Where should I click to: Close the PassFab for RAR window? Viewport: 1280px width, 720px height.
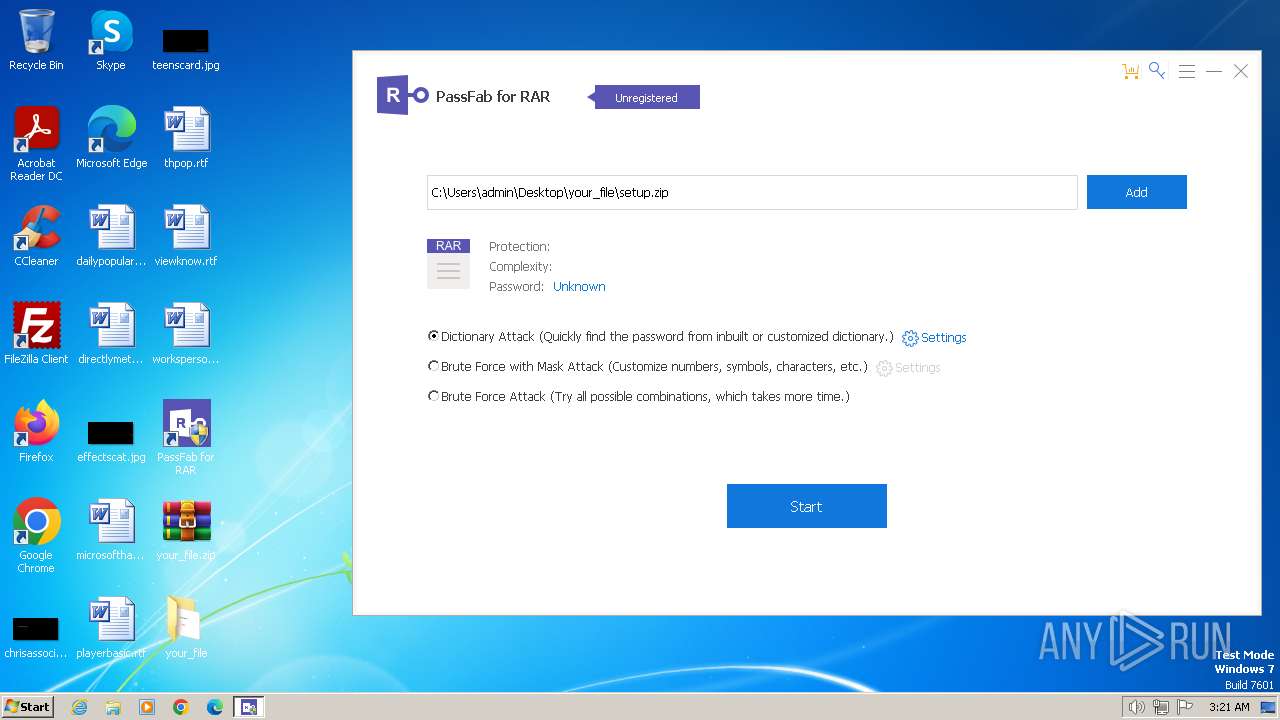1241,71
